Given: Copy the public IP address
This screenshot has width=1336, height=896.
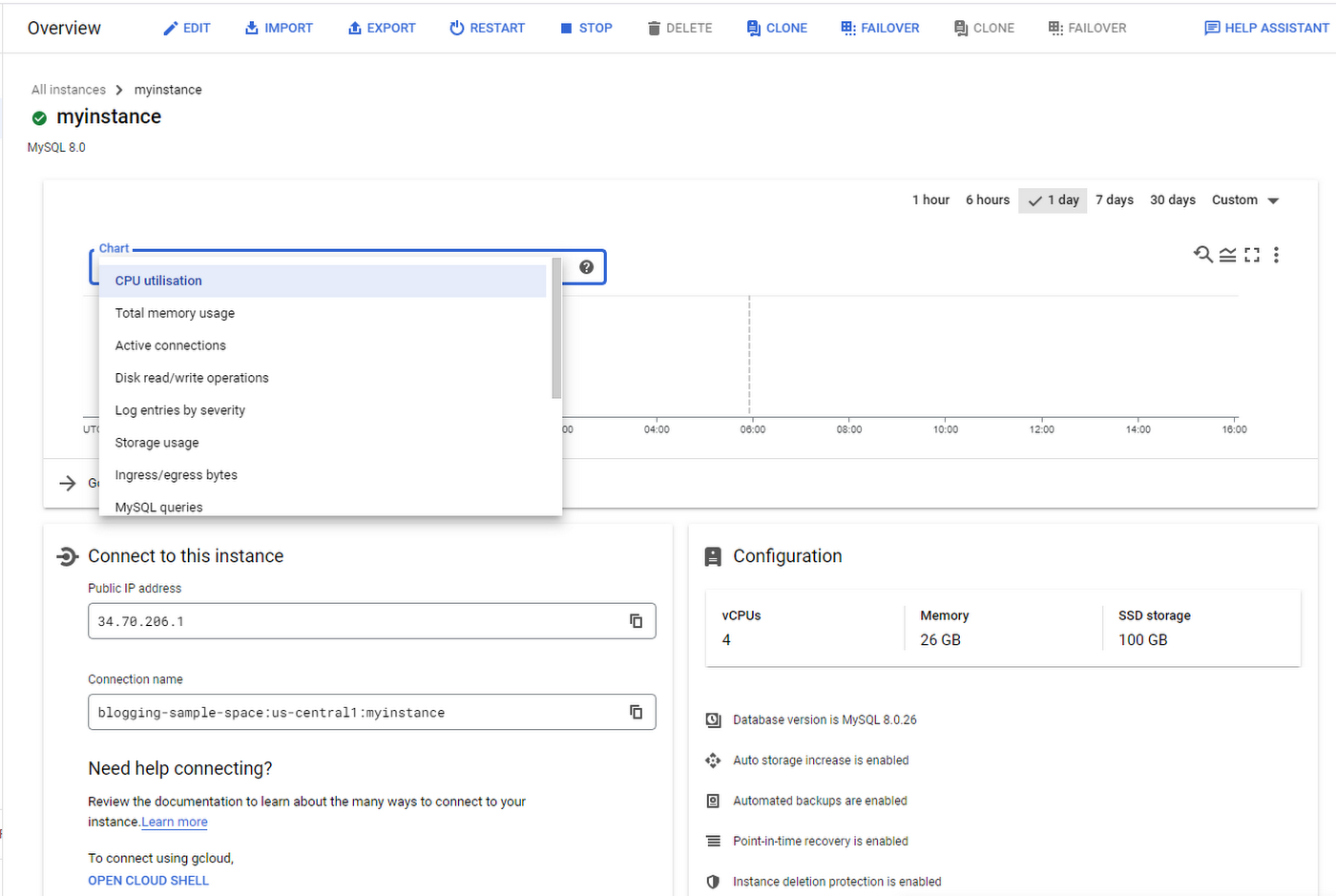Looking at the screenshot, I should 636,621.
